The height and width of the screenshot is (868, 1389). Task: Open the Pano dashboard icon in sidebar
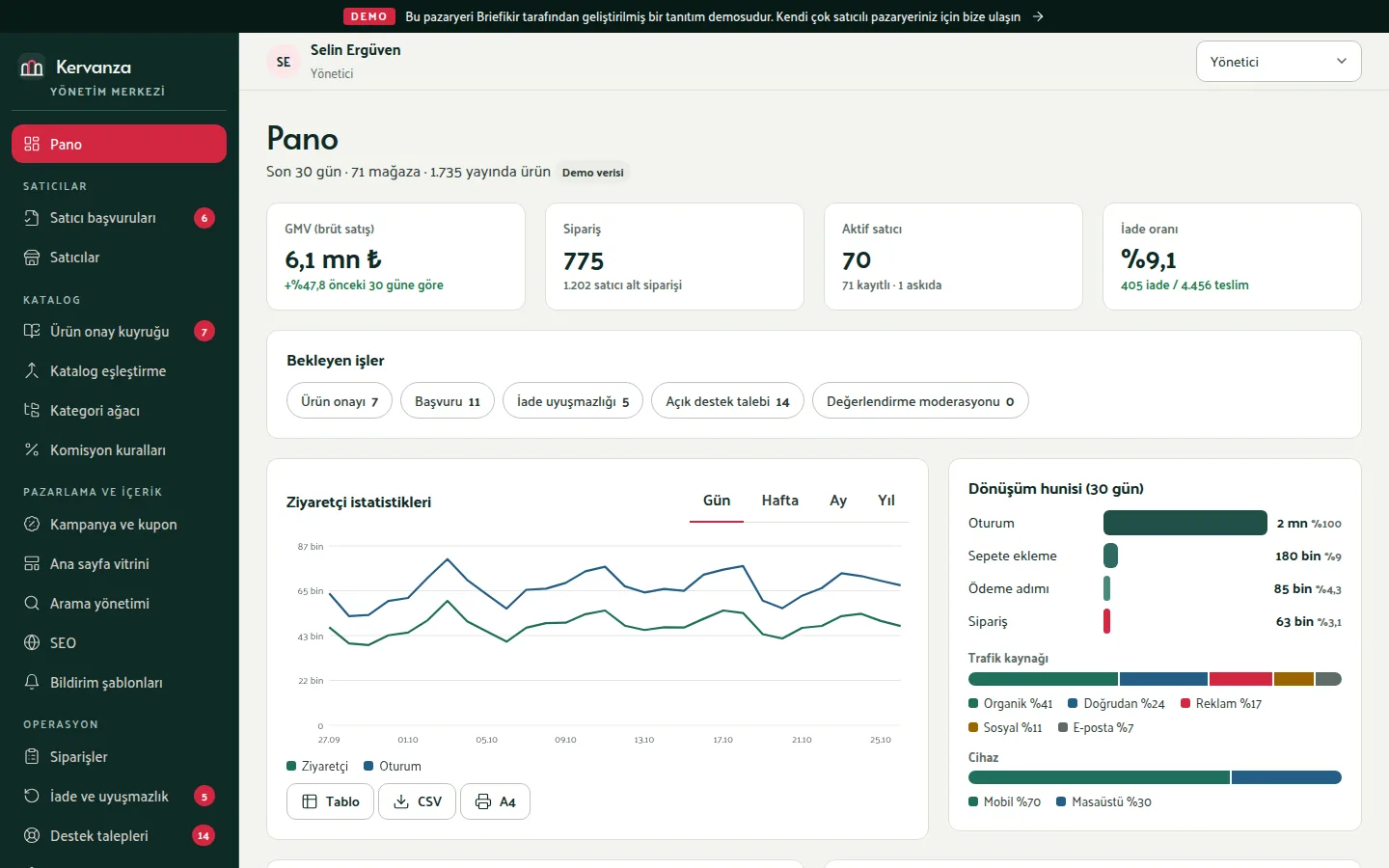[32, 144]
